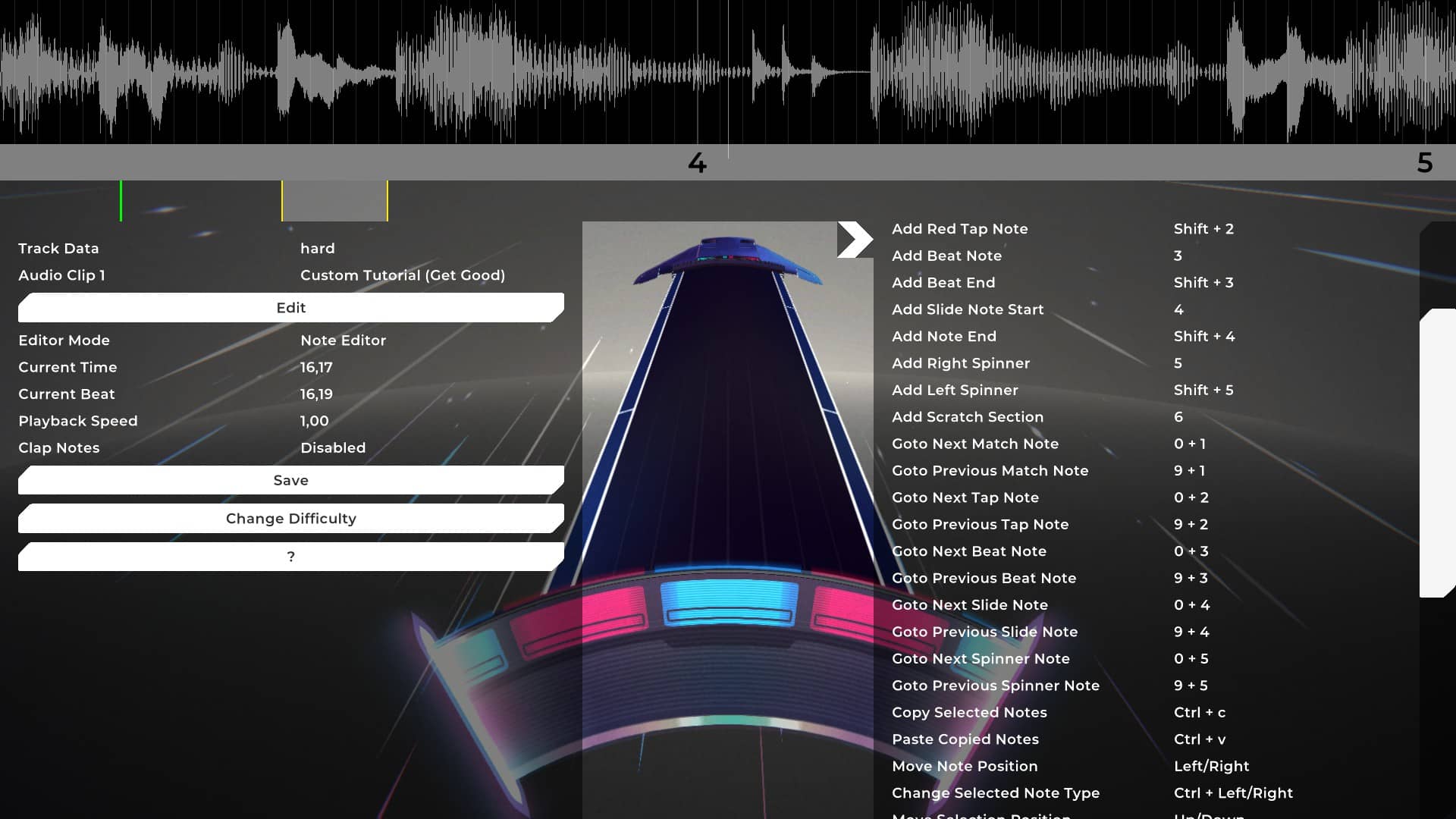Click the 'Track Data' label

pos(58,249)
